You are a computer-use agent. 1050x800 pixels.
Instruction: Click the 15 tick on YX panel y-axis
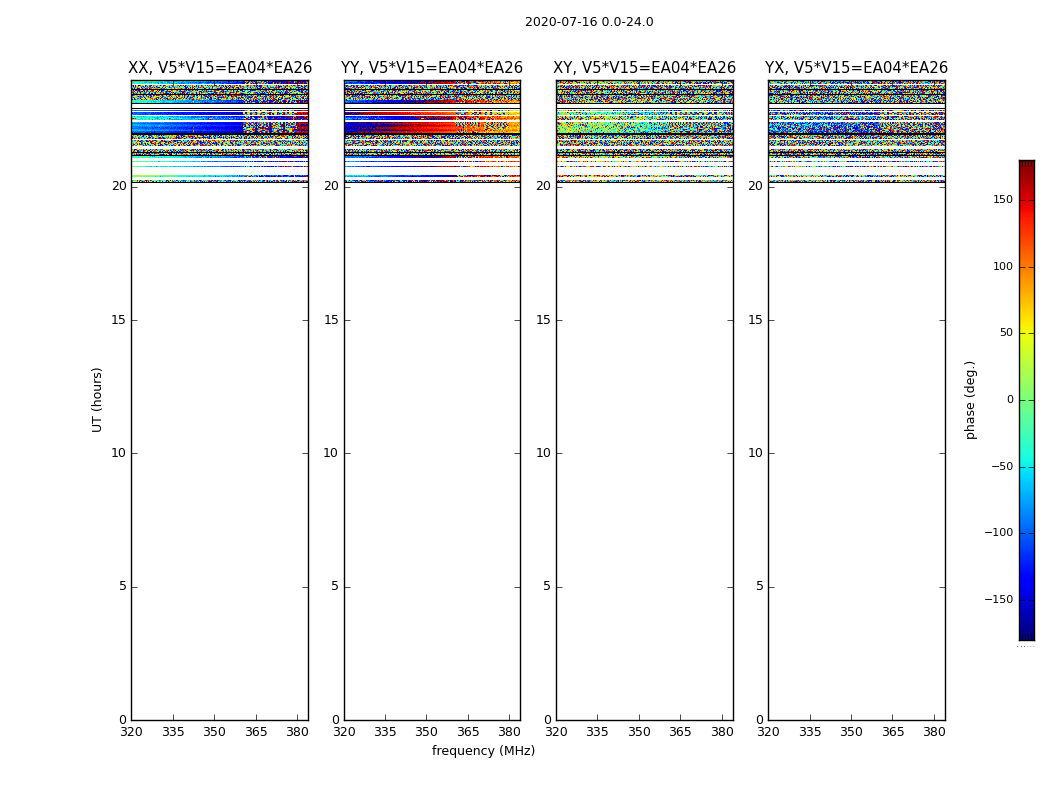[755, 320]
